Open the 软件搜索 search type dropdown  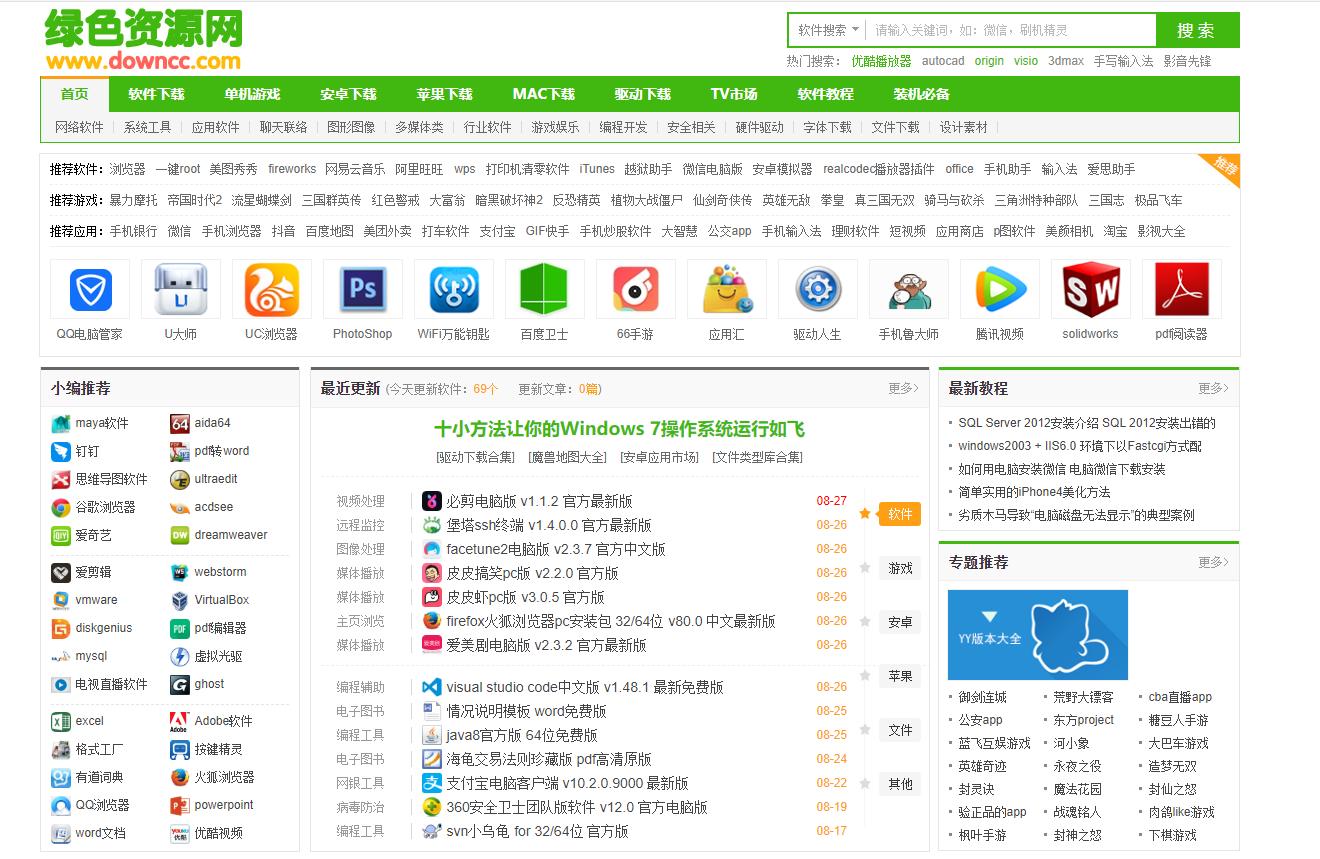[x=828, y=30]
